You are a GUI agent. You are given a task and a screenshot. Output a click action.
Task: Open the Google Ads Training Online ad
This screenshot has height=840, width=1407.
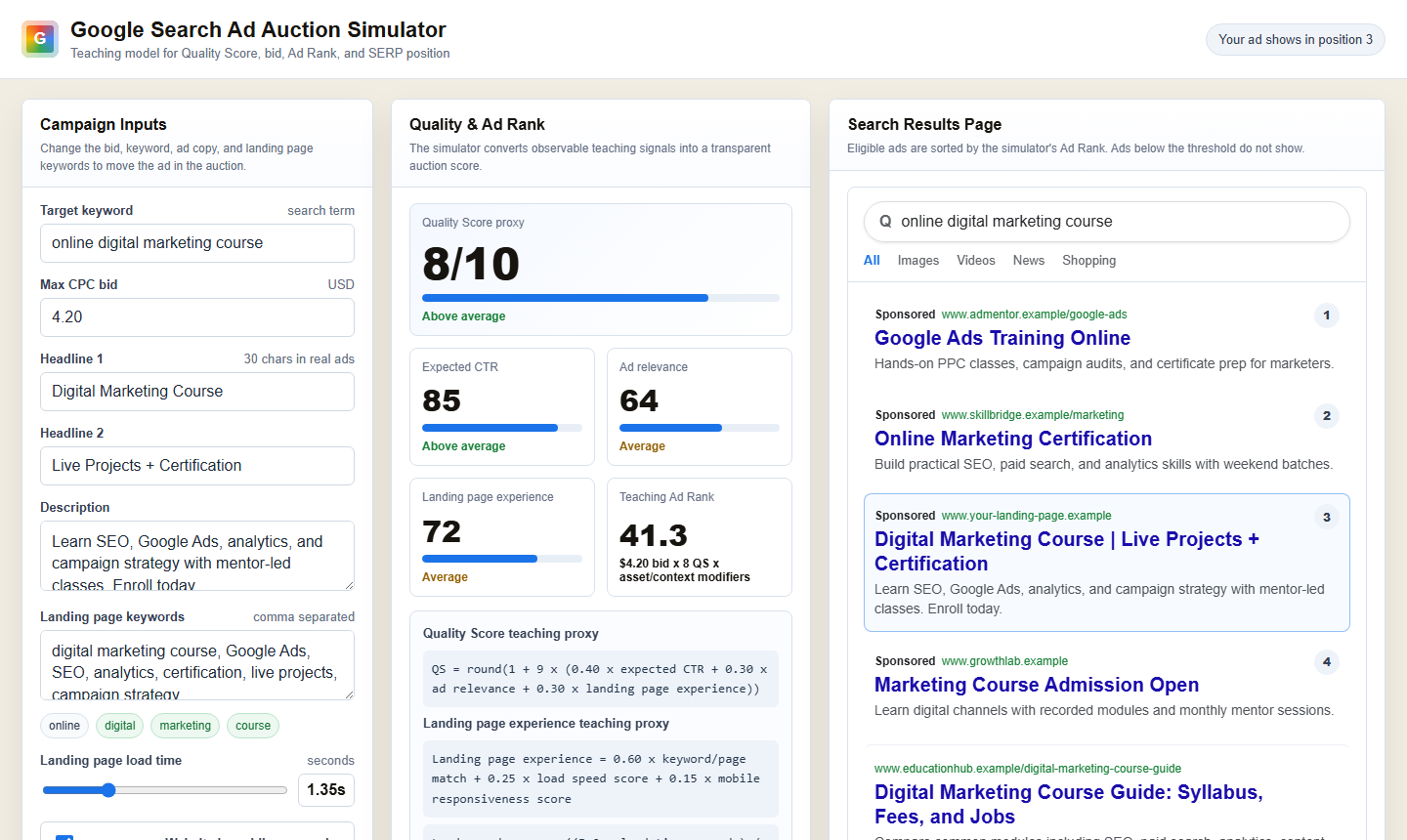pyautogui.click(x=1002, y=338)
